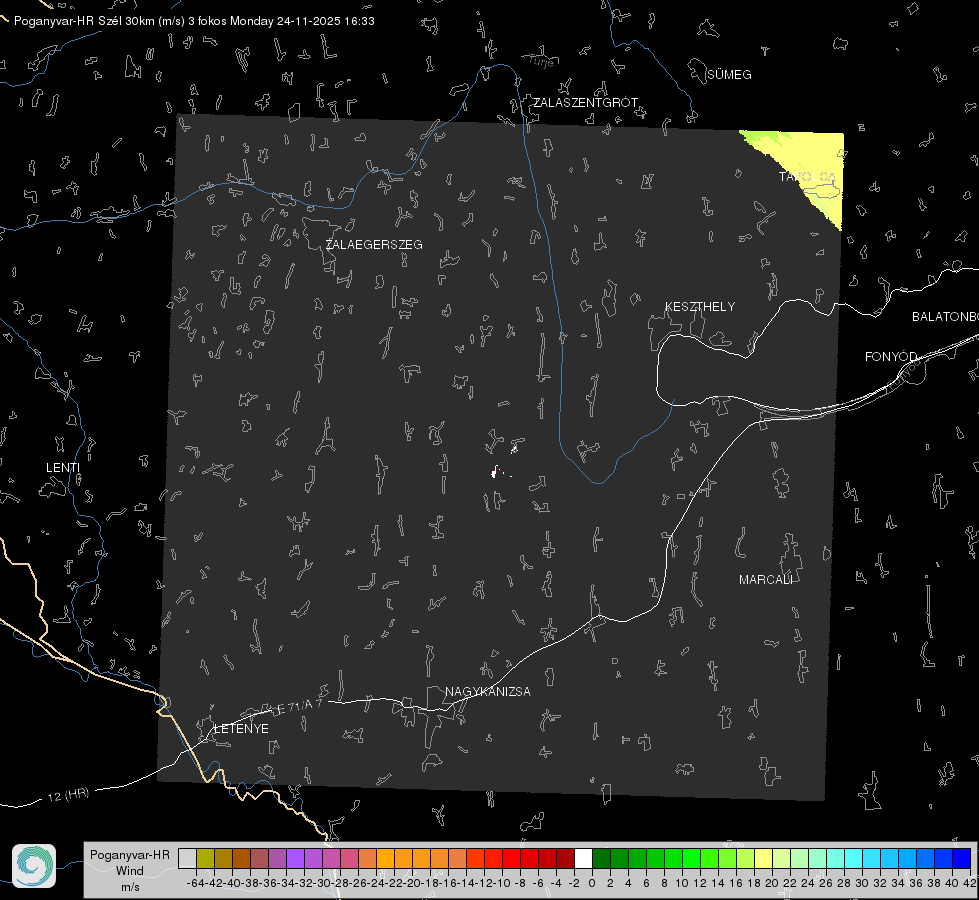Click the ZALASZENTGRÓT town label
Viewport: 979px width, 900px height.
pyautogui.click(x=586, y=102)
